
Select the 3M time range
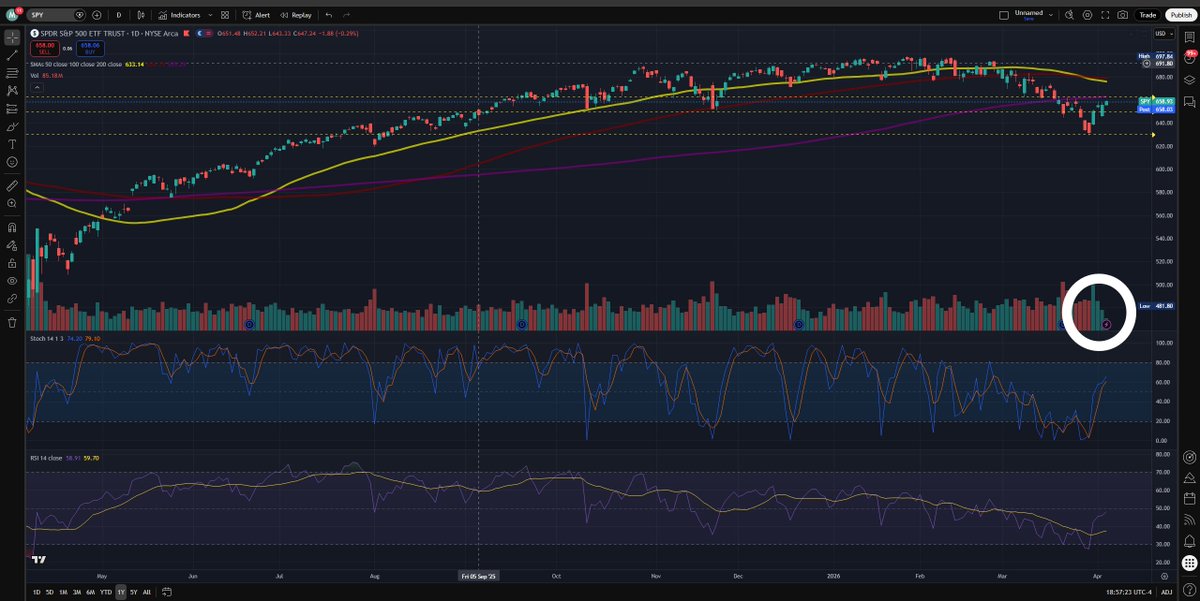click(77, 592)
